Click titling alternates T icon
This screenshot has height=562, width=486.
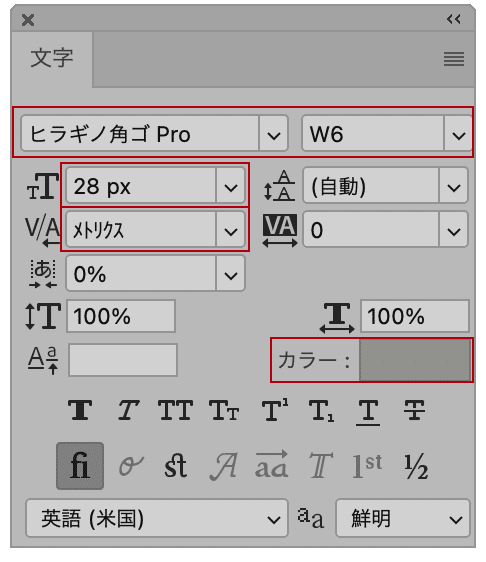click(320, 466)
